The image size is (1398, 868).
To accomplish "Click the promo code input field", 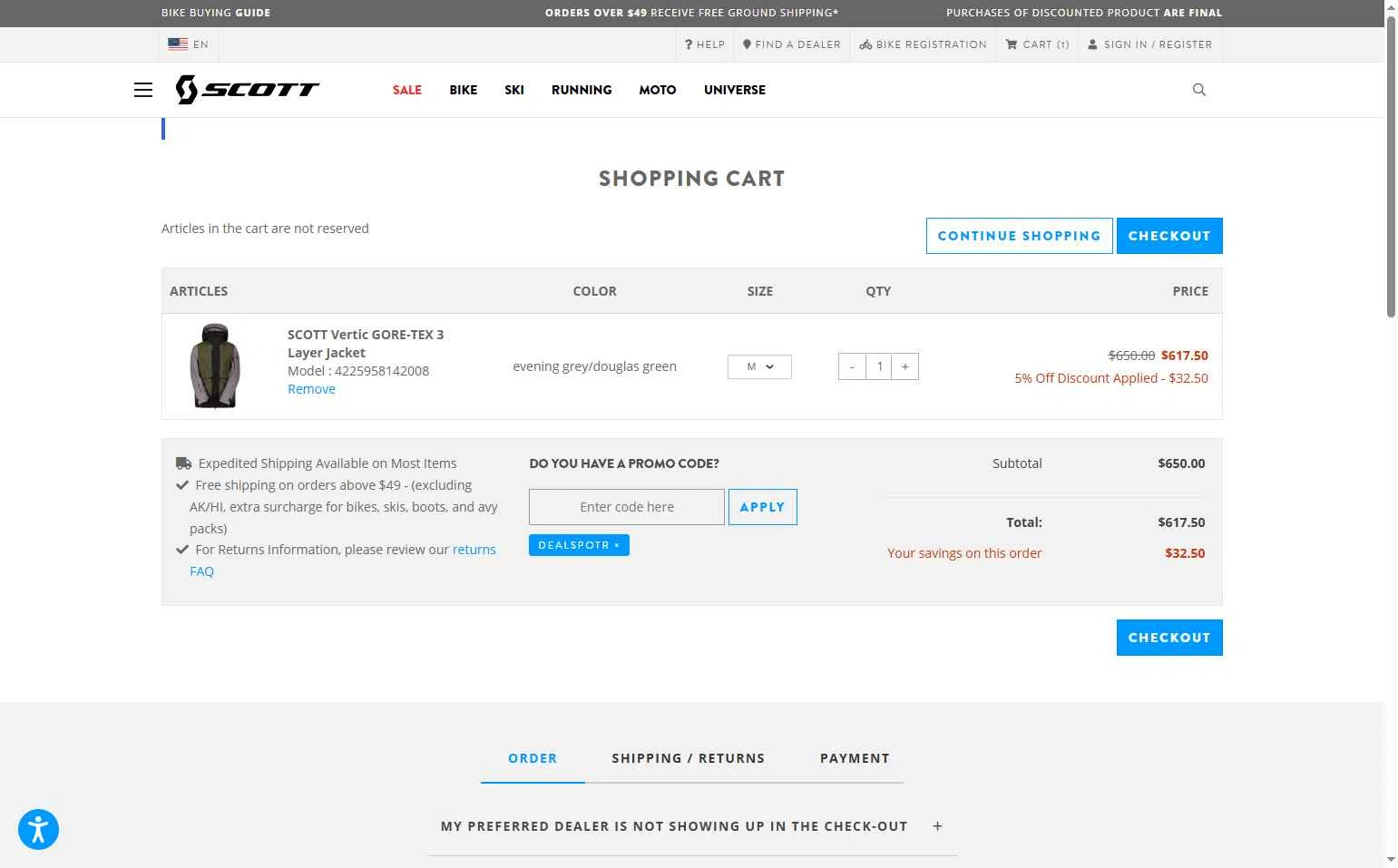I will (627, 507).
